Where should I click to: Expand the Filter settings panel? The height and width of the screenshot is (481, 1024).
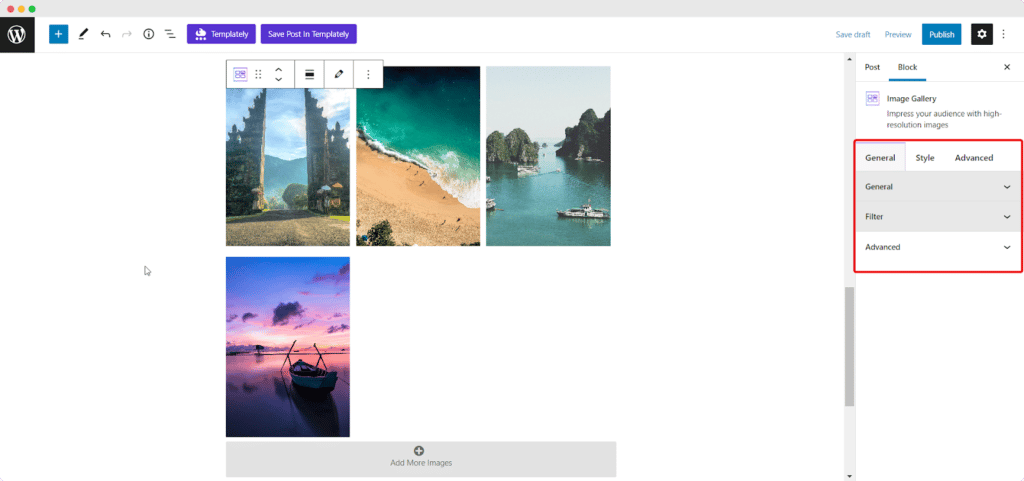(937, 217)
